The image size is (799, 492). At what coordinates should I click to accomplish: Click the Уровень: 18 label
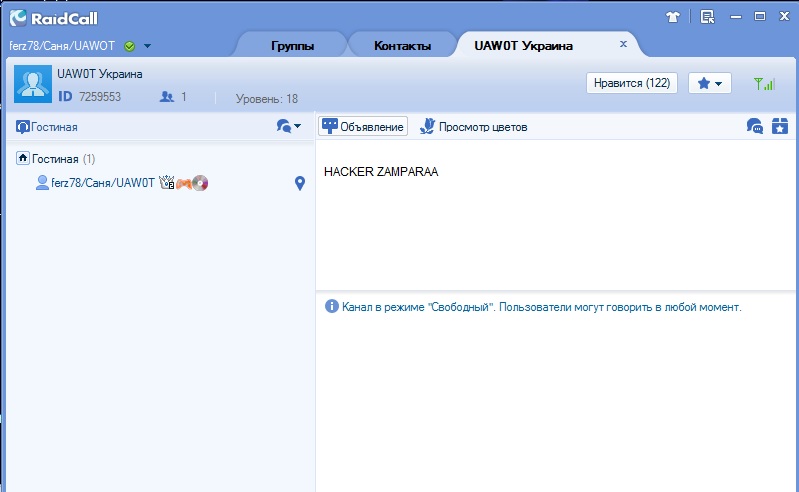tap(267, 99)
